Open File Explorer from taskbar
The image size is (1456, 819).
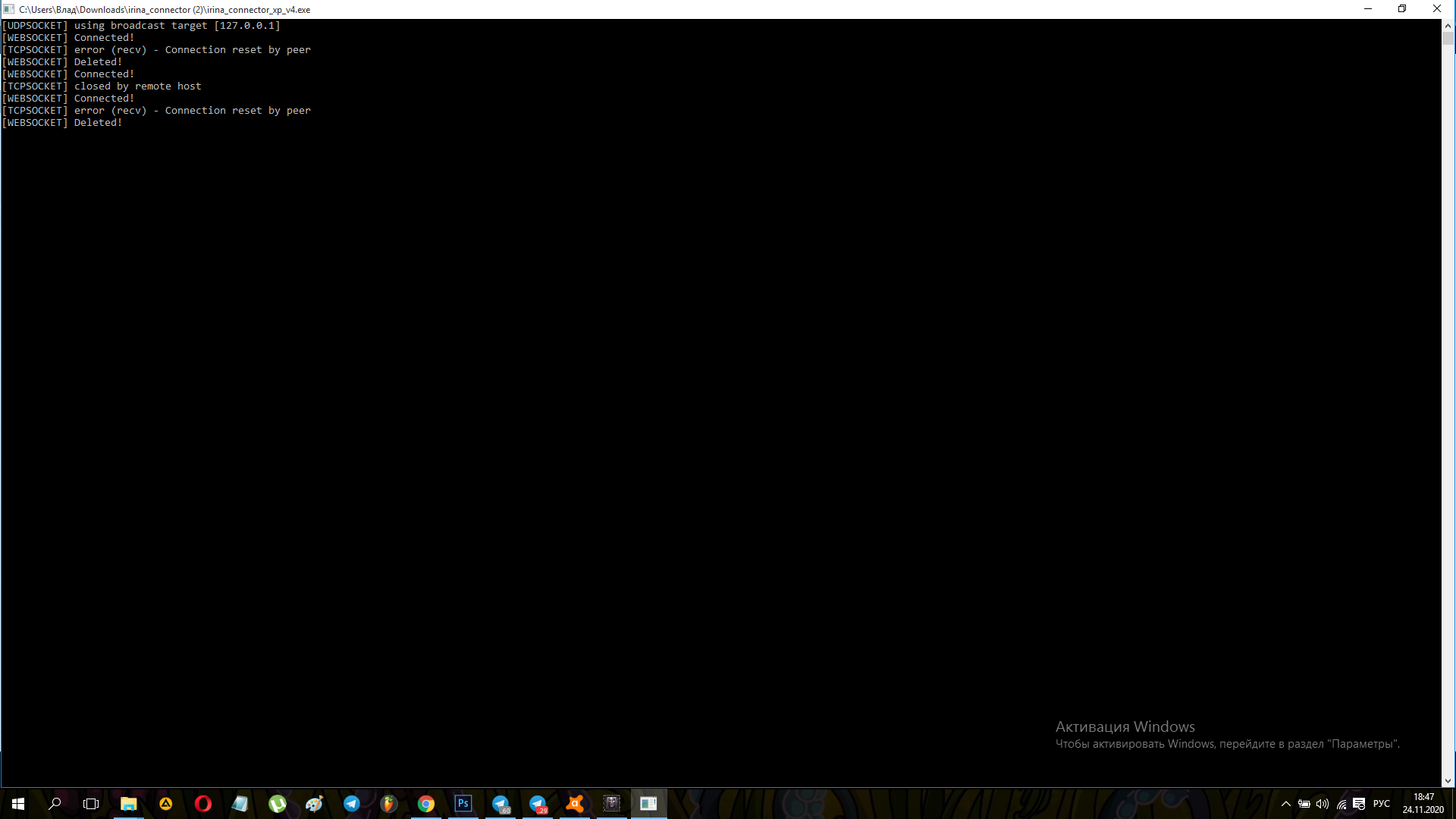[128, 804]
